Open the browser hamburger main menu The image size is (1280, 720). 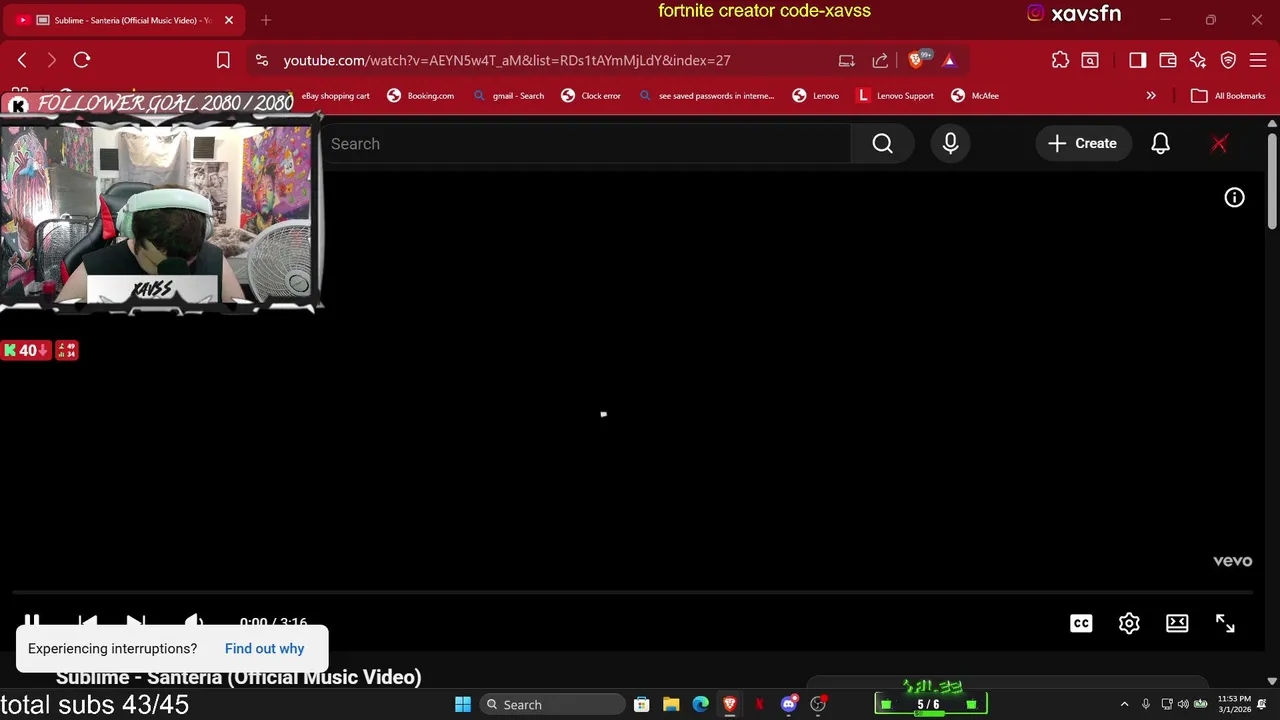click(1258, 60)
